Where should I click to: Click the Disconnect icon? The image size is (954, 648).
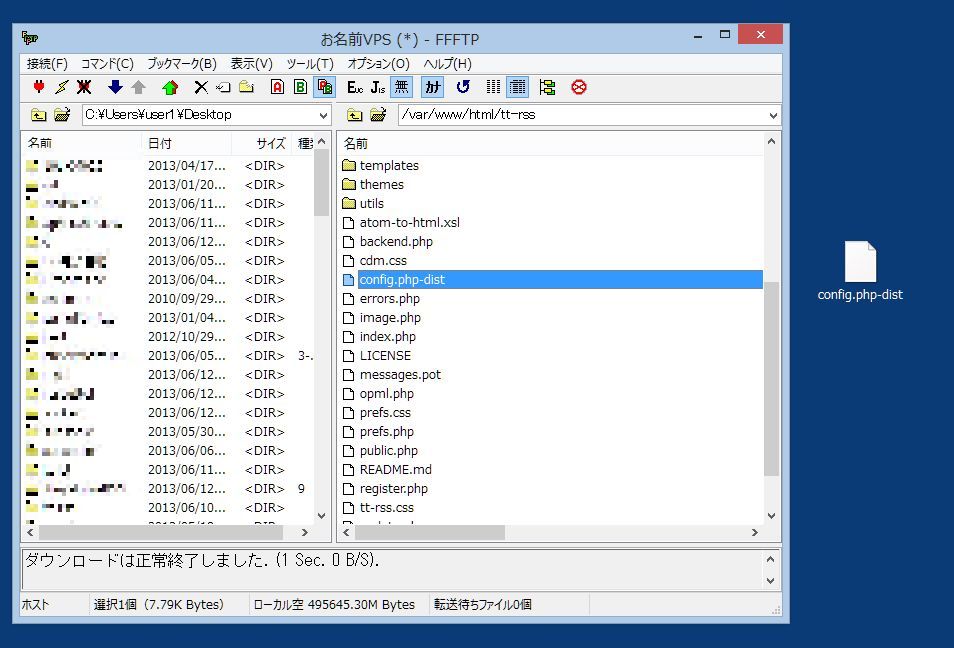point(84,87)
